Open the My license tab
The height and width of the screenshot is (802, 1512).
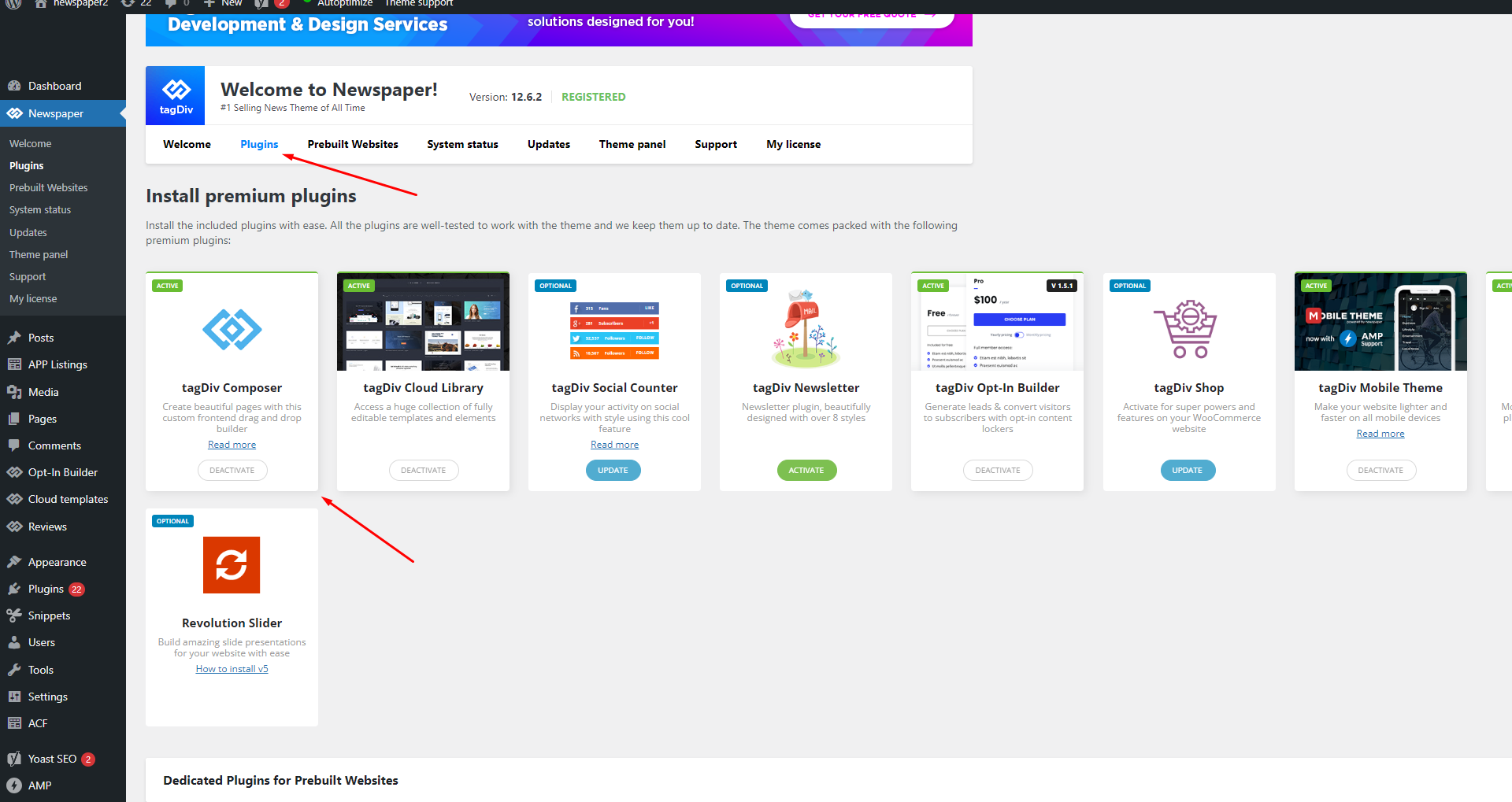coord(793,144)
